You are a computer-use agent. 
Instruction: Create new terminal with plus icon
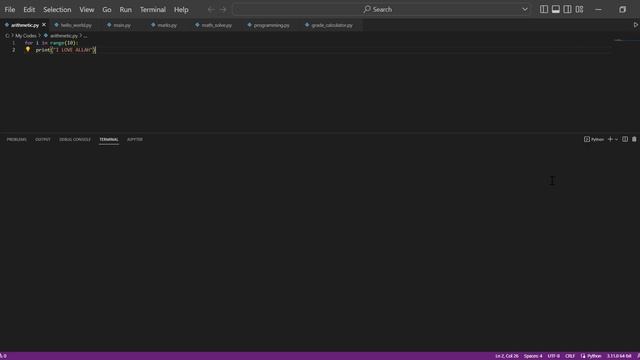[610, 140]
